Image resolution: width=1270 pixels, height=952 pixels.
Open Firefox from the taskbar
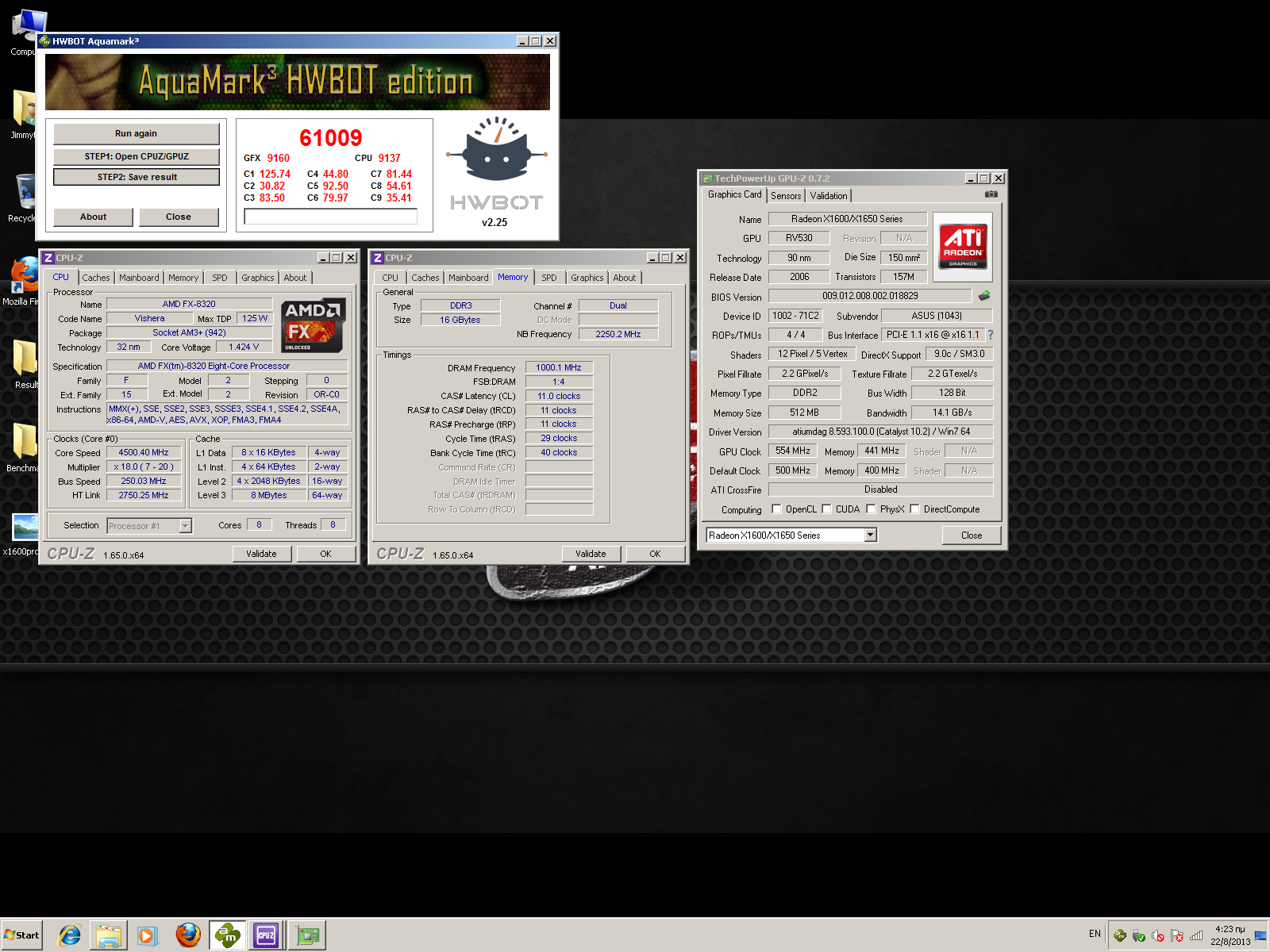pyautogui.click(x=188, y=935)
